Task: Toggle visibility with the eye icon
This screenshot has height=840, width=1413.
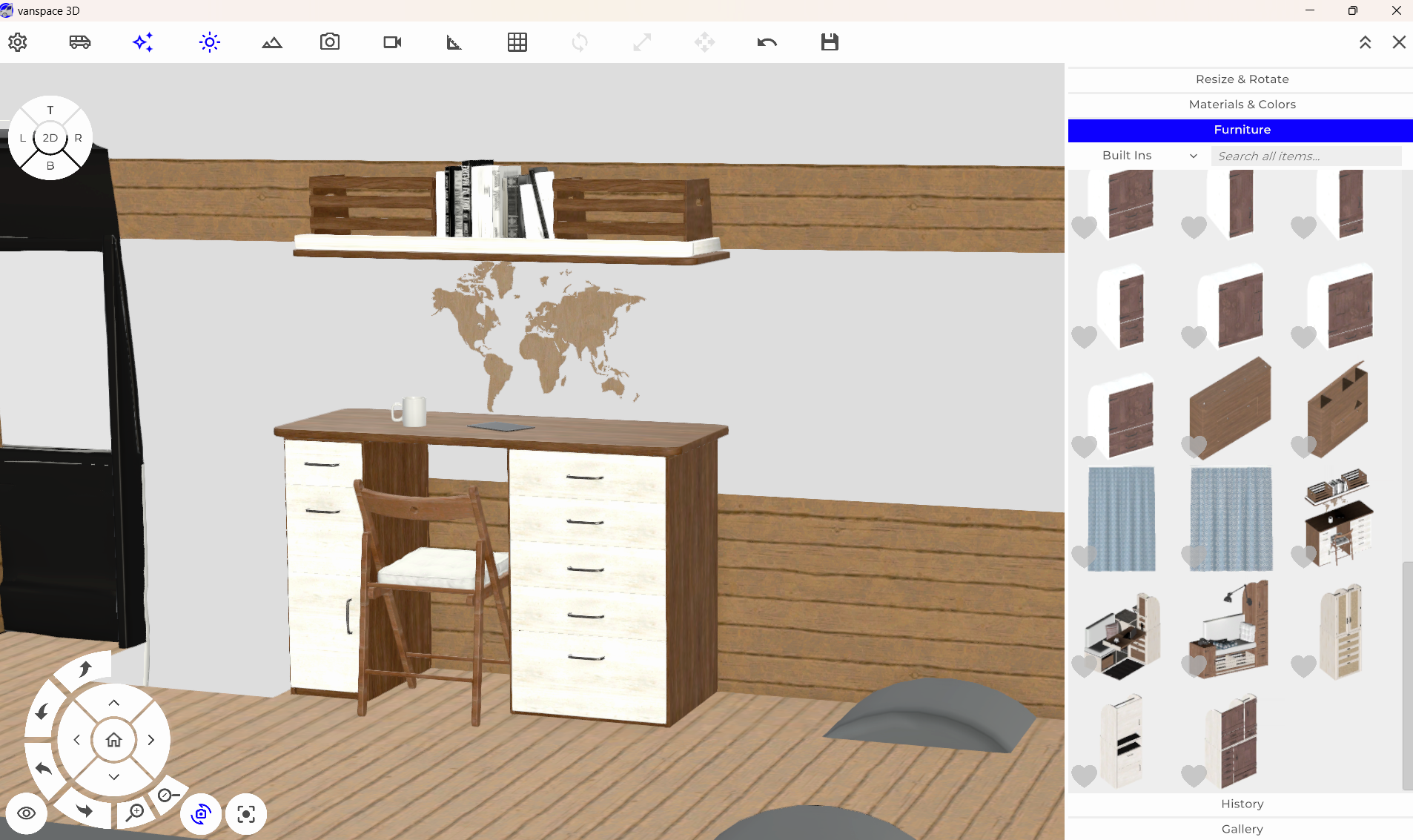Action: pyautogui.click(x=26, y=813)
